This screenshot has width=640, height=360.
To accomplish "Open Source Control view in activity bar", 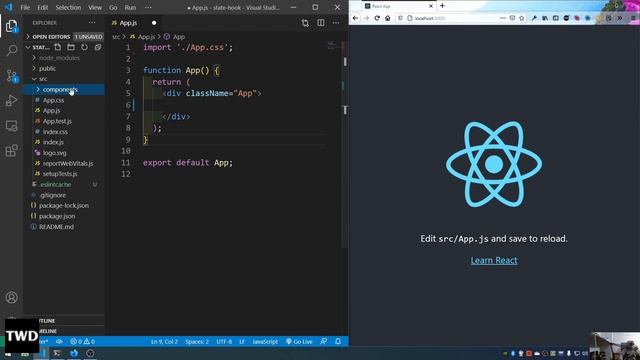I will click(11, 76).
